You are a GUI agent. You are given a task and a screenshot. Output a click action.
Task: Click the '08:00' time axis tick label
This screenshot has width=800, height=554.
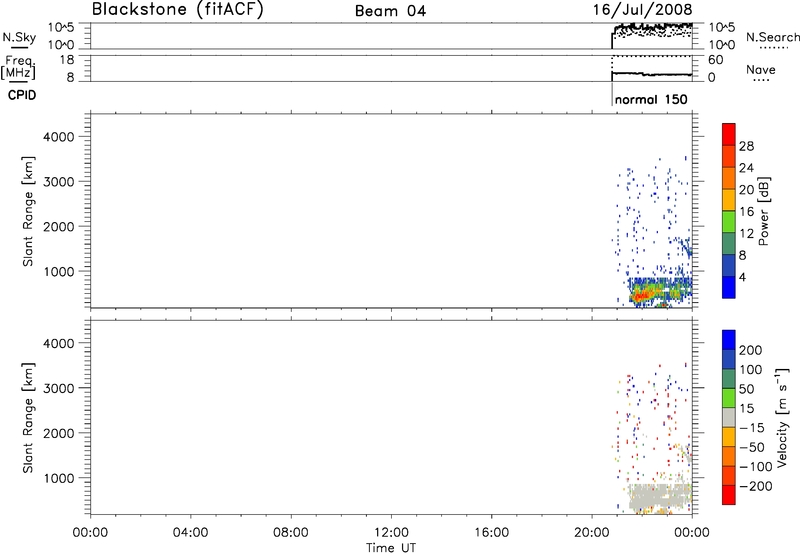291,533
